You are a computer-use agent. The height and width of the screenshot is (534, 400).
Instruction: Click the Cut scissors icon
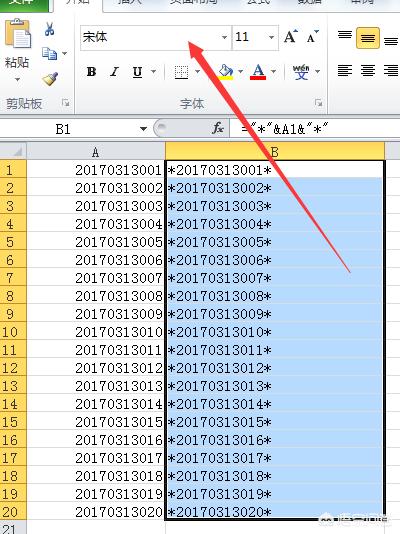point(49,29)
